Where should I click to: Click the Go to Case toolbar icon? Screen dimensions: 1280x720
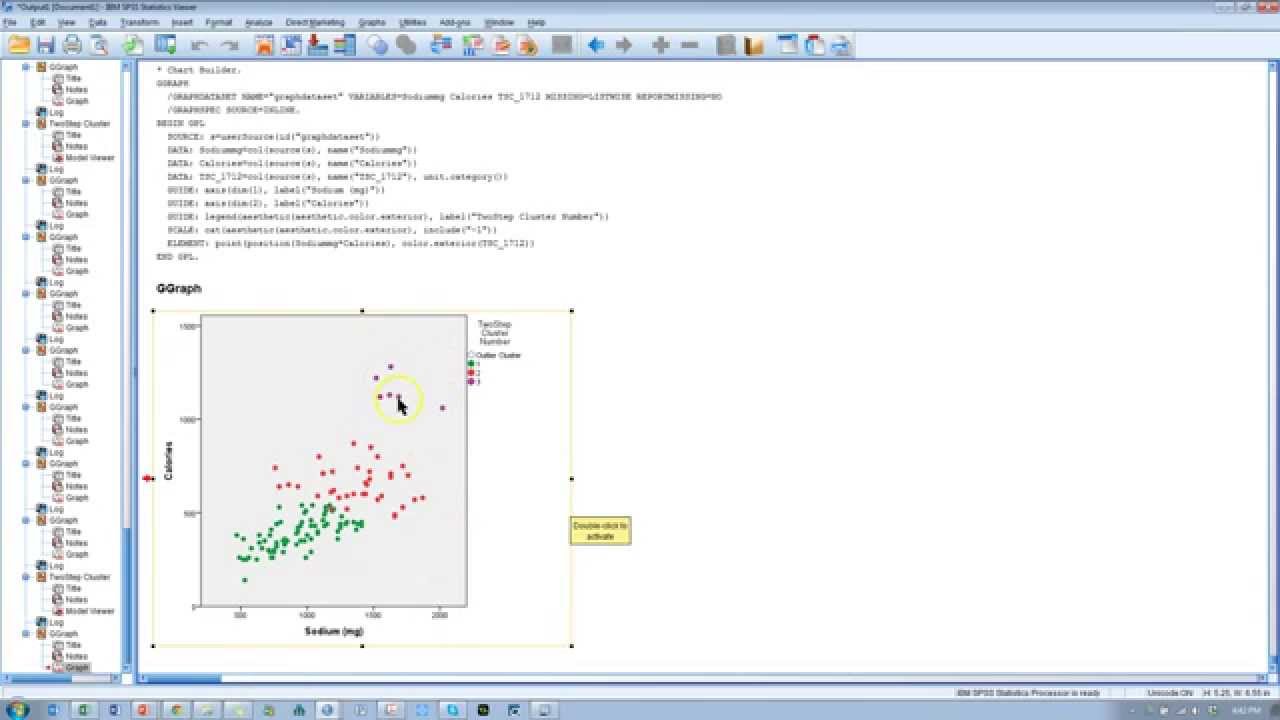coord(291,45)
